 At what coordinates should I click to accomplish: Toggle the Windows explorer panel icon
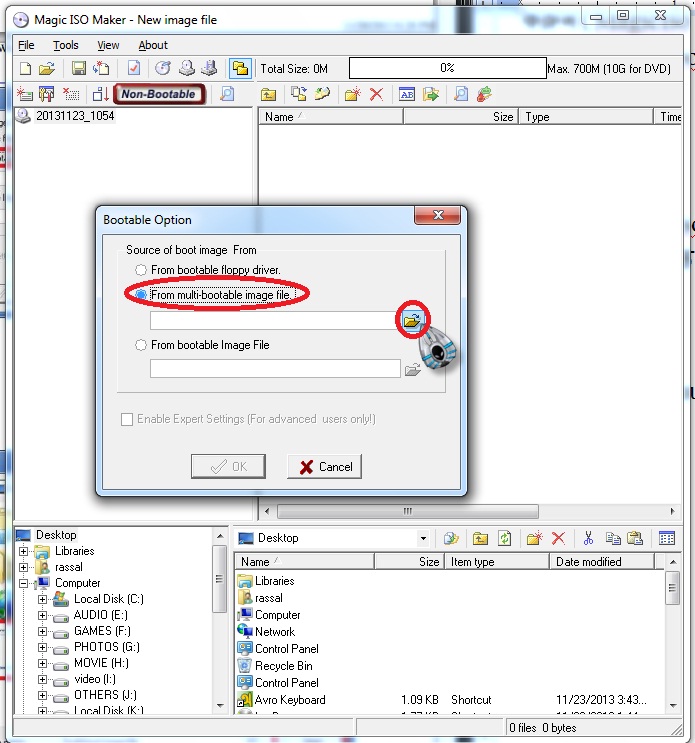click(x=240, y=69)
